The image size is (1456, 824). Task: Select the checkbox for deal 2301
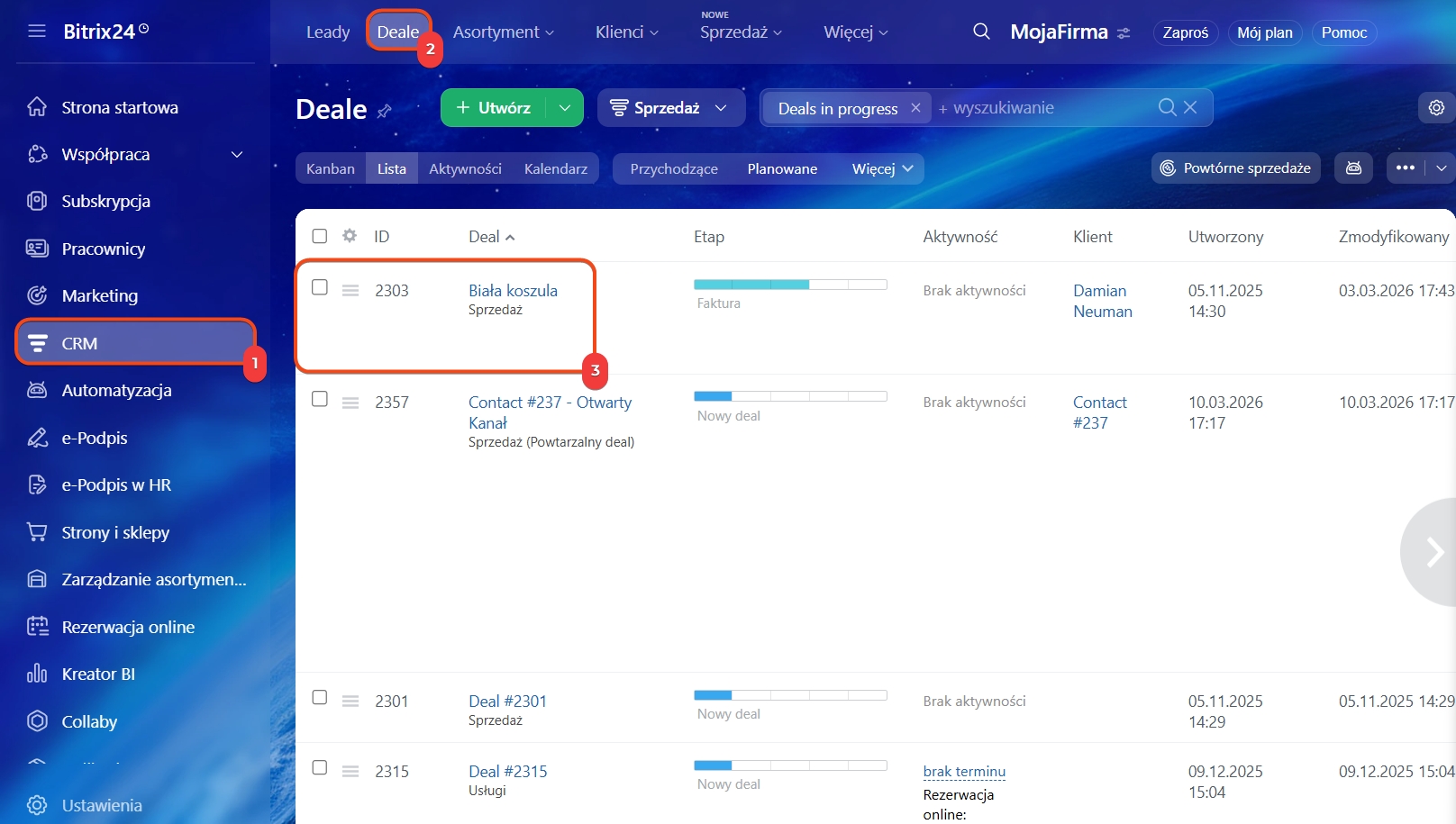(x=320, y=698)
